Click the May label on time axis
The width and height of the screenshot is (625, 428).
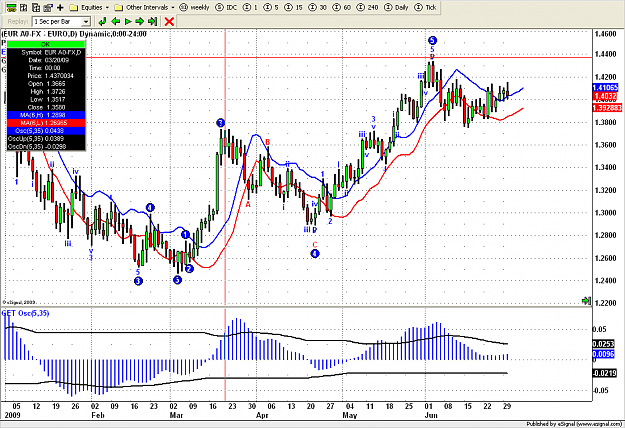(350, 415)
